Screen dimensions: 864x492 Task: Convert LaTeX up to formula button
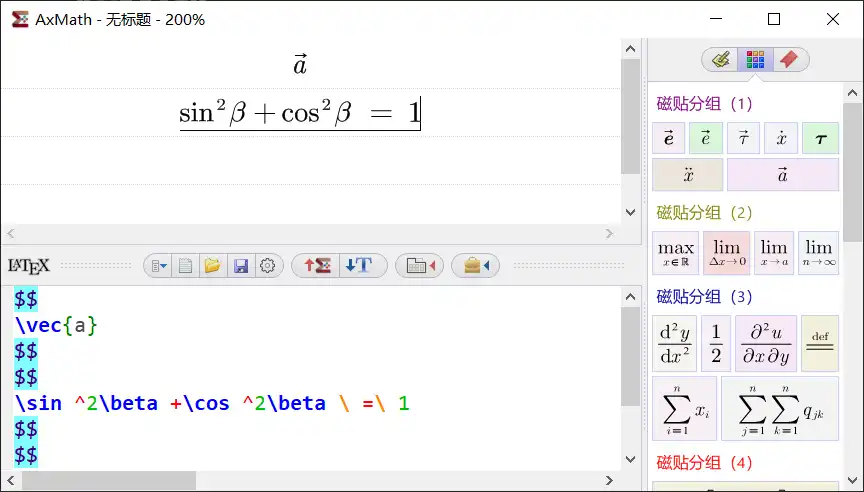click(317, 266)
